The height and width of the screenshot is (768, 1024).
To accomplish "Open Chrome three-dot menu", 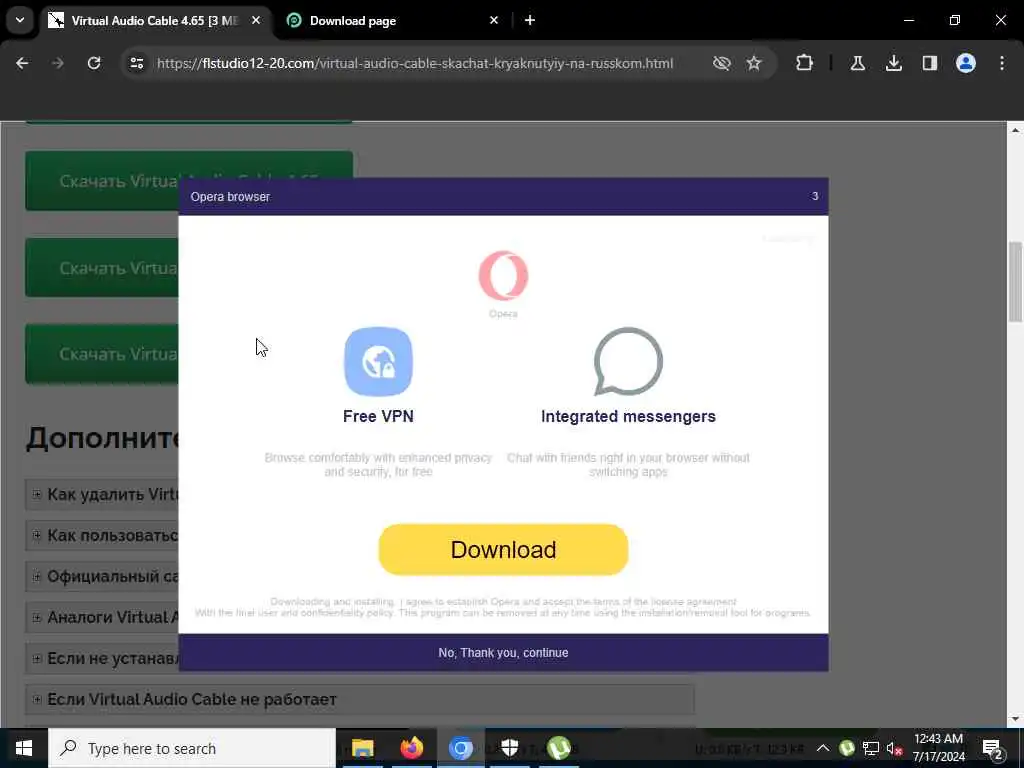I will click(x=1002, y=63).
